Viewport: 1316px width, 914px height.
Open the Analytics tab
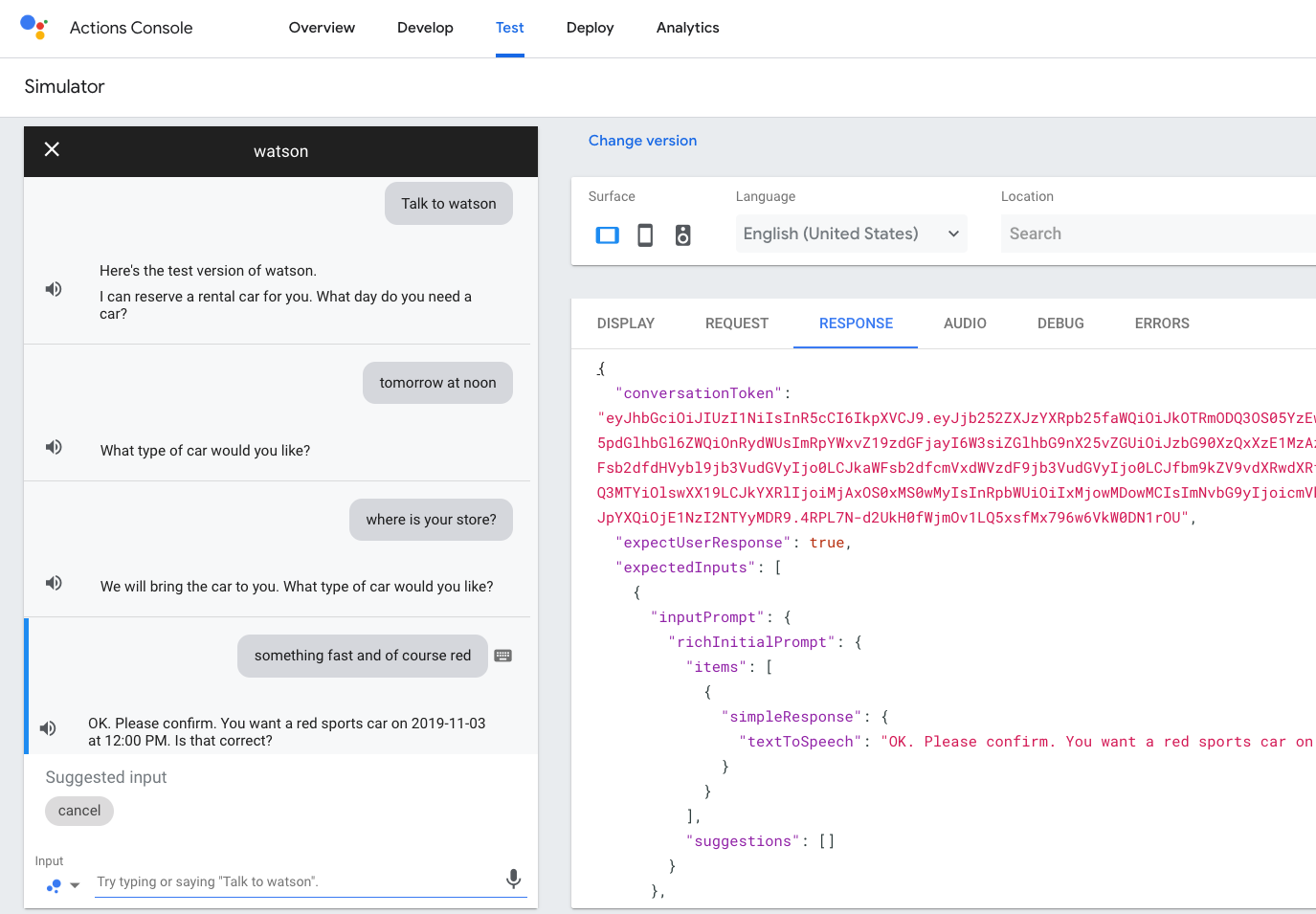[x=688, y=28]
